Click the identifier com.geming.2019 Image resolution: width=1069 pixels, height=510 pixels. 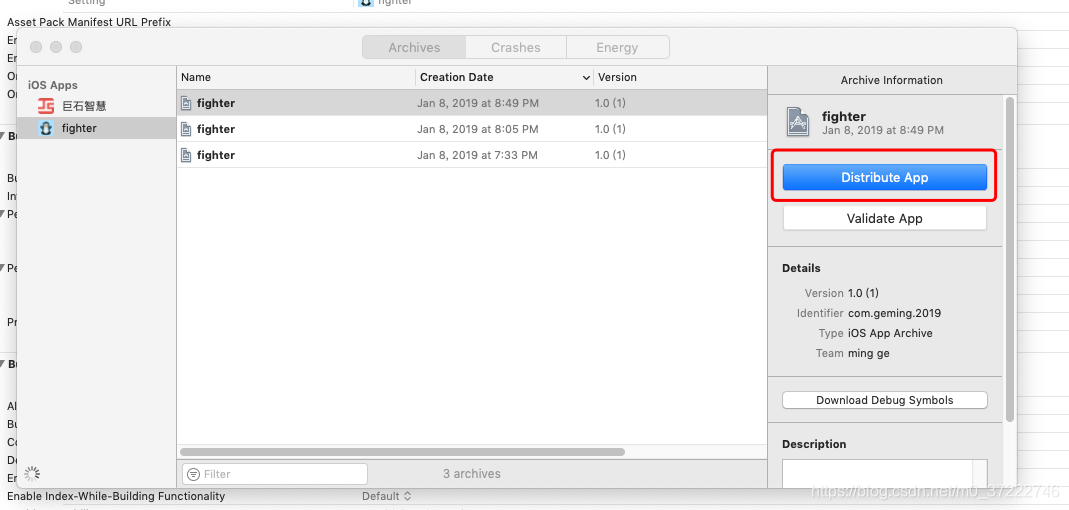click(x=894, y=313)
